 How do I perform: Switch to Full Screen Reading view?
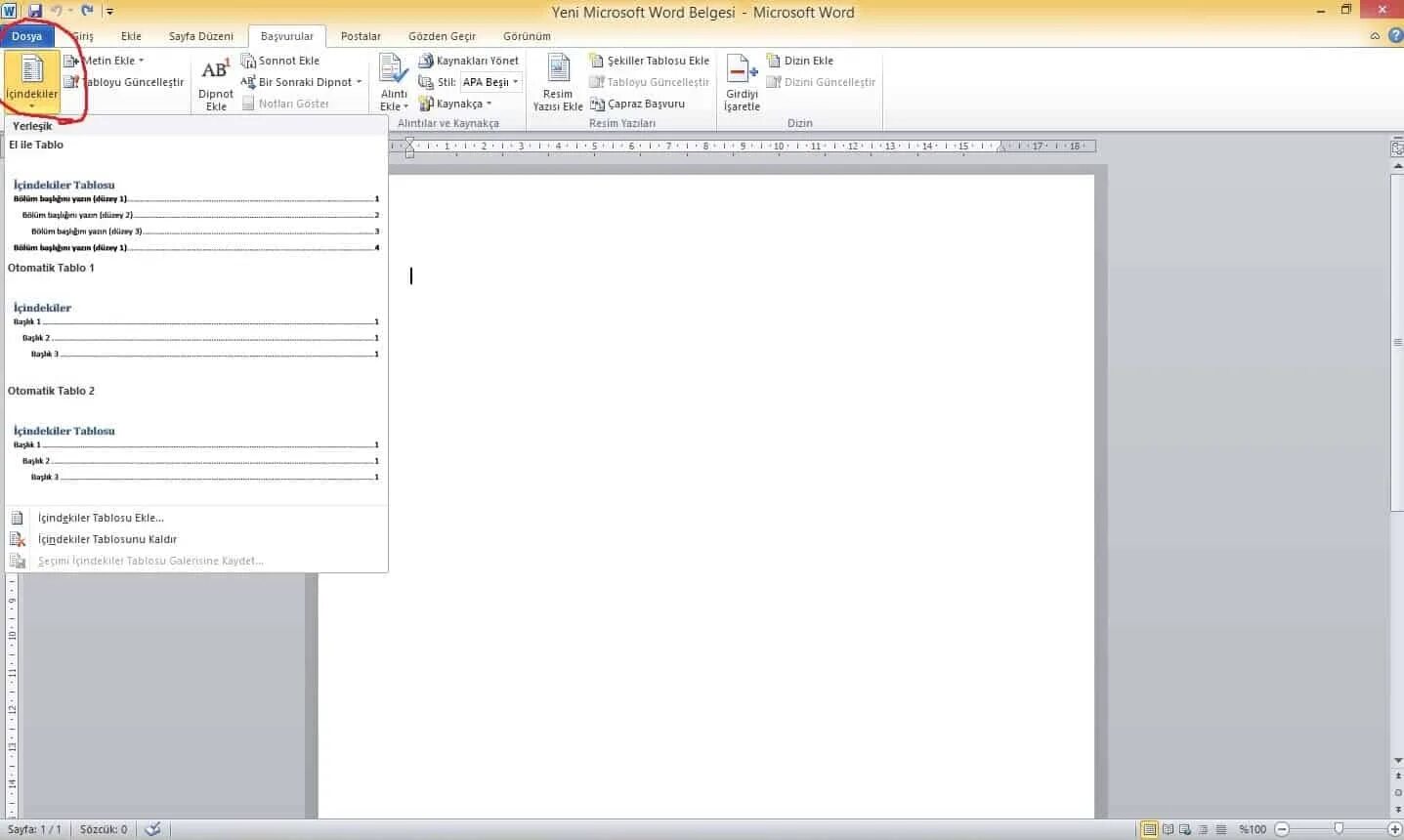pos(1168,829)
